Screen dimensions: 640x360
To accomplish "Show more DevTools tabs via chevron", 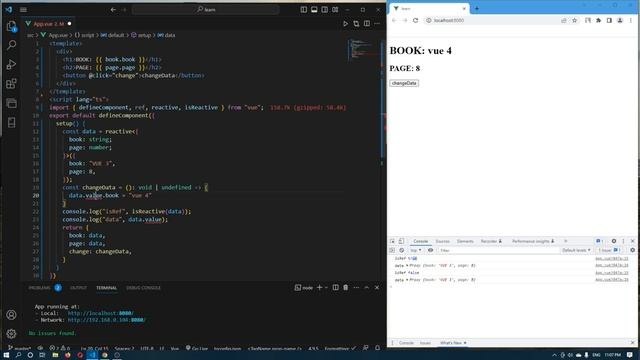I will pyautogui.click(x=566, y=241).
